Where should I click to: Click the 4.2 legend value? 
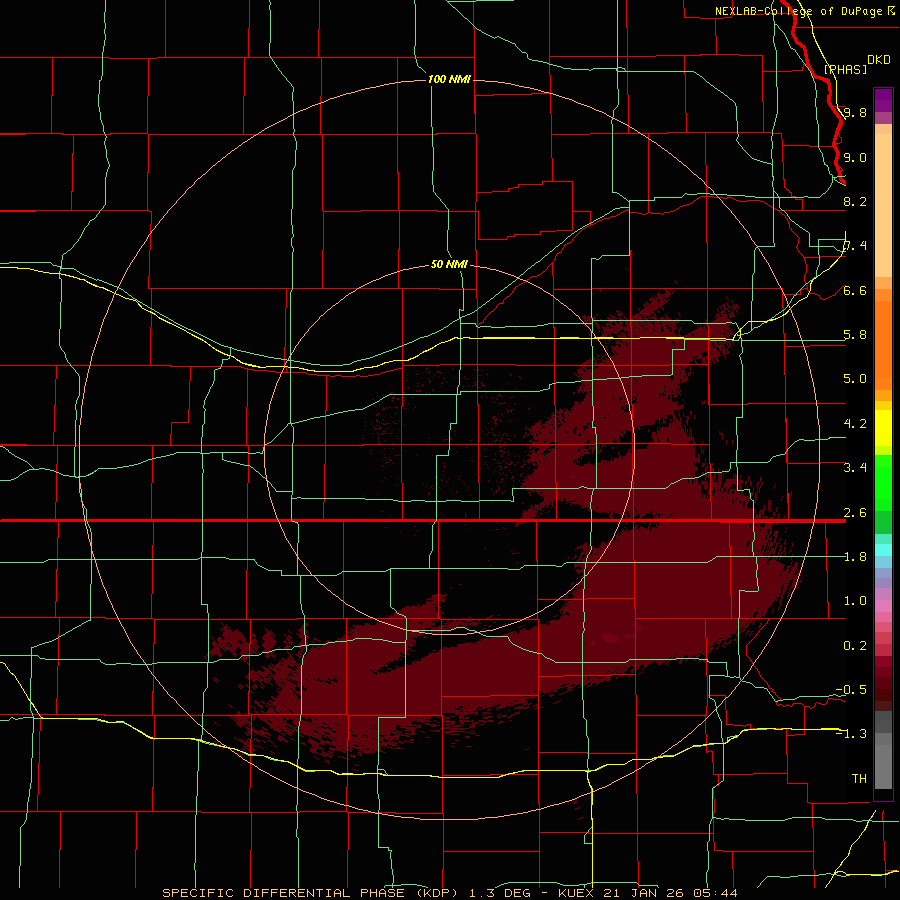[855, 424]
